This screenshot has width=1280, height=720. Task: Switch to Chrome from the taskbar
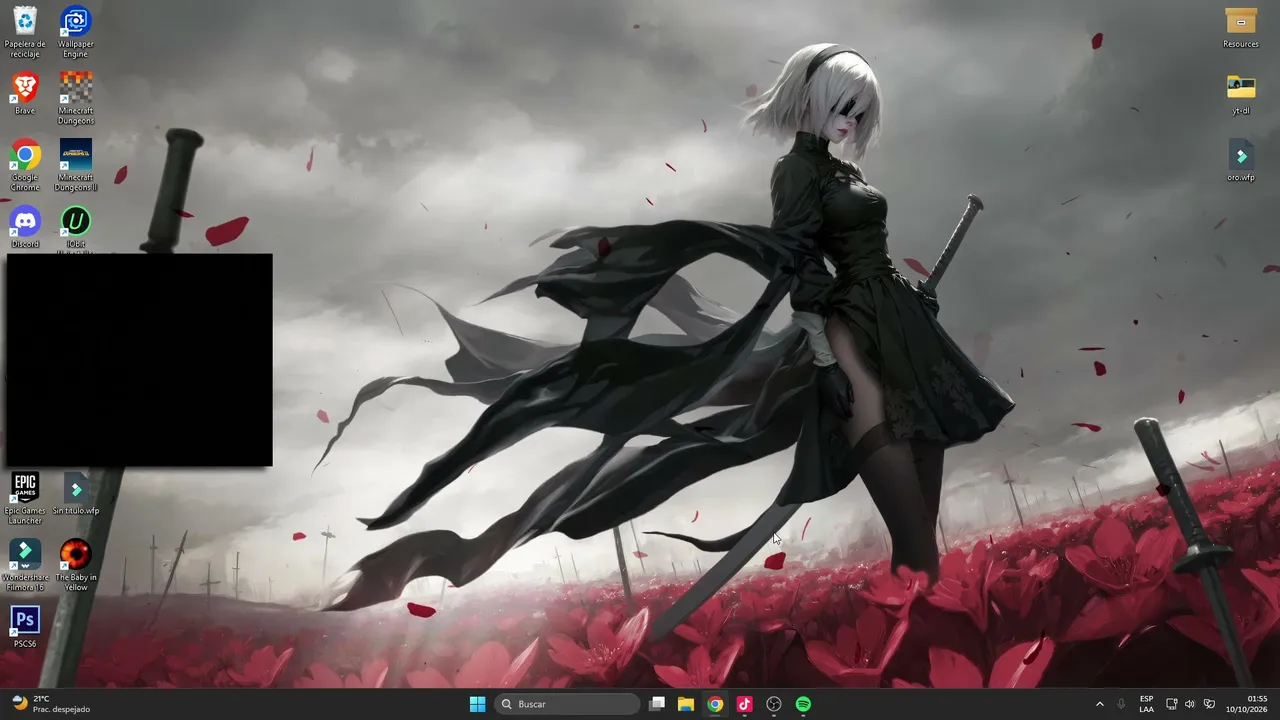[715, 704]
